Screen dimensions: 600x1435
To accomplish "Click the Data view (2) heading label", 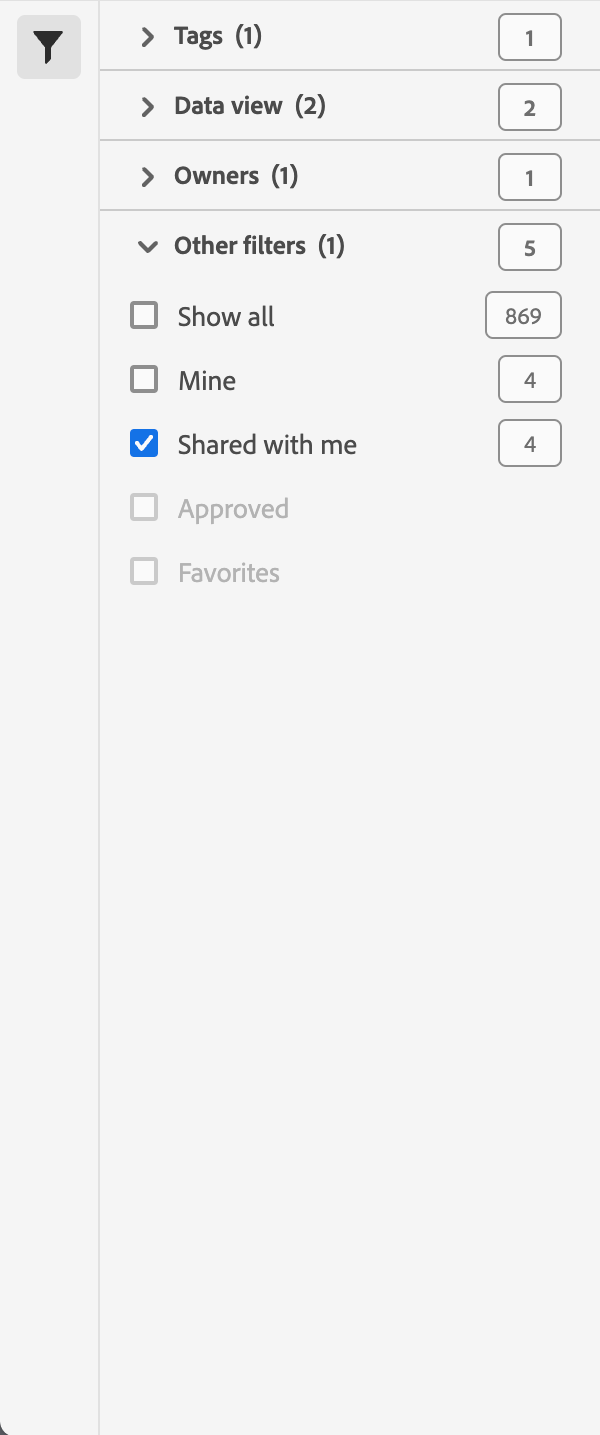I will [250, 106].
